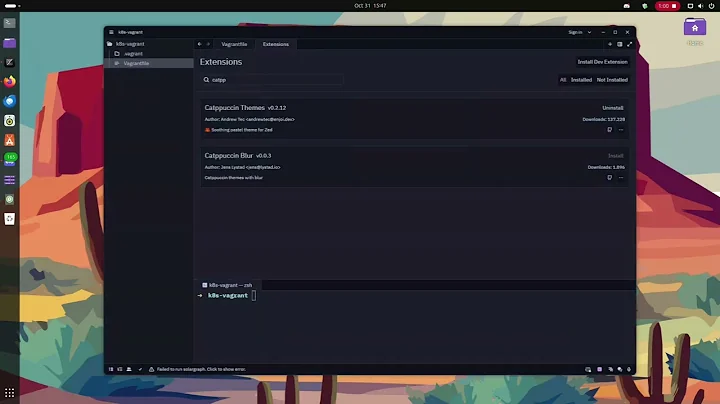The image size is (720, 404).
Task: Show all applications grid
Action: [x=10, y=393]
